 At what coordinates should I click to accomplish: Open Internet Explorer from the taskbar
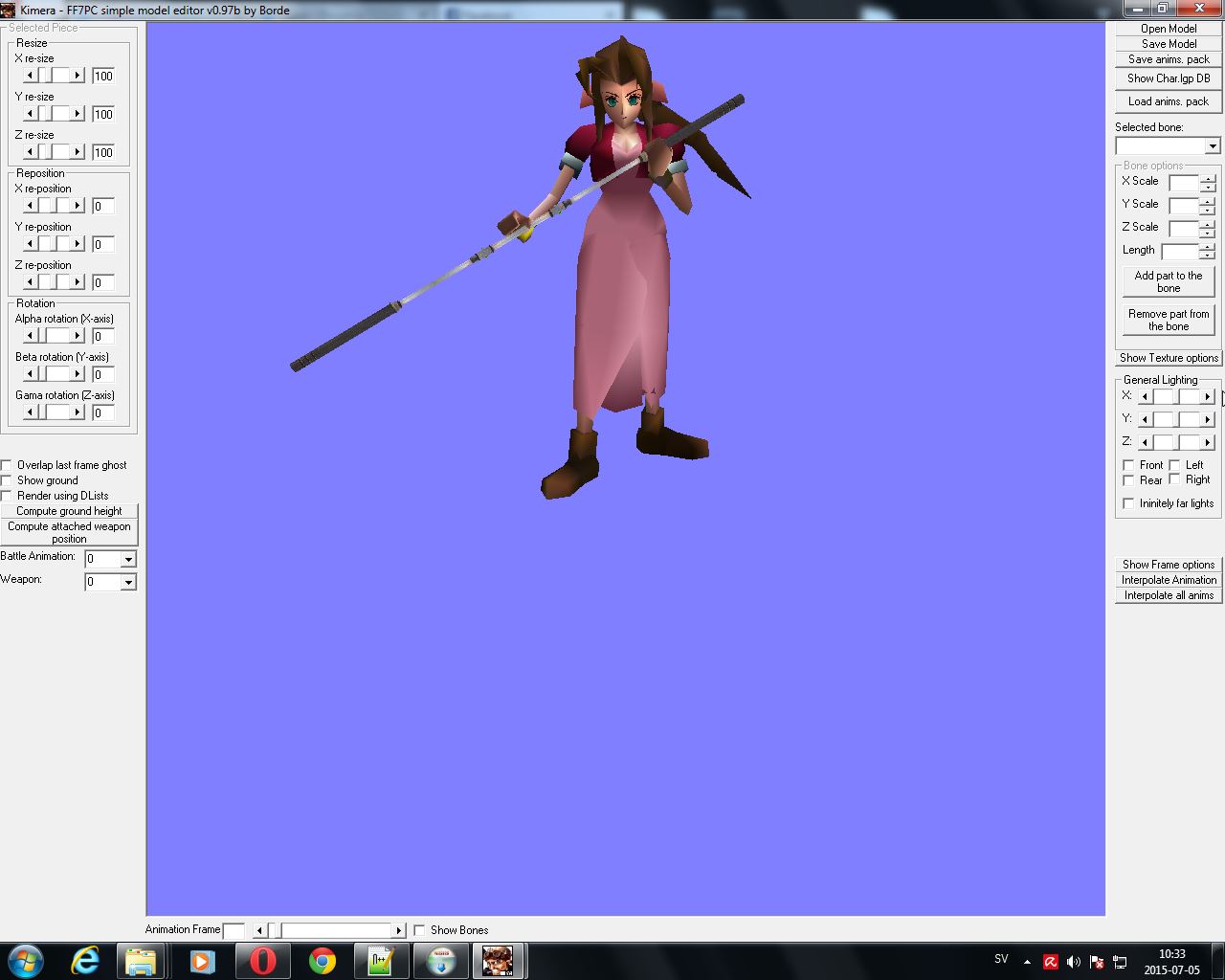pyautogui.click(x=85, y=961)
